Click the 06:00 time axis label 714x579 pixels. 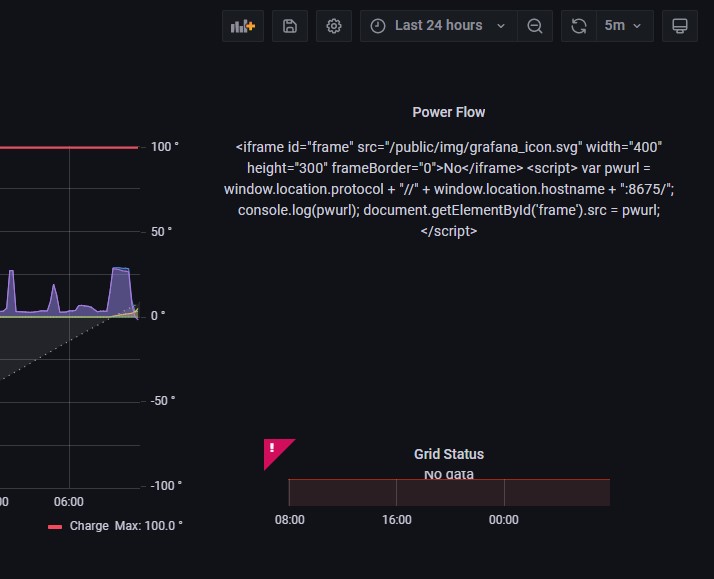69,502
